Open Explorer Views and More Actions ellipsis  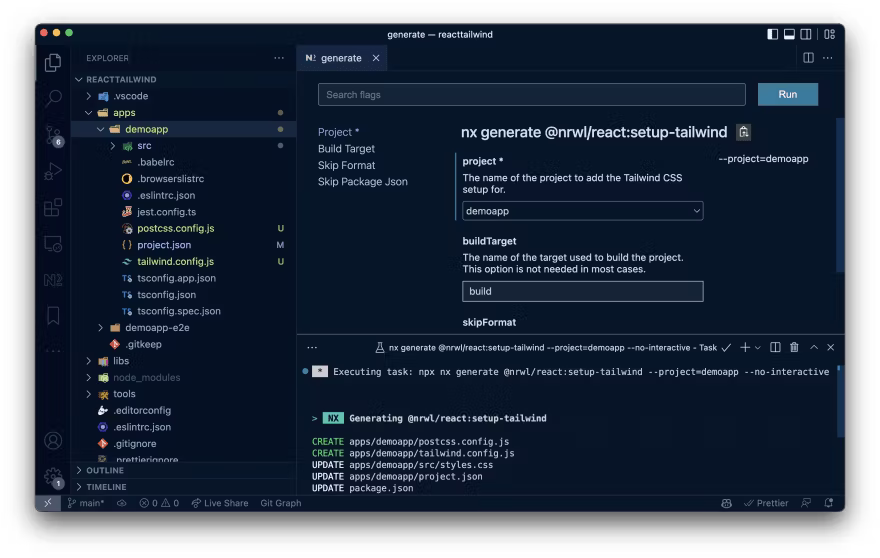tap(278, 58)
